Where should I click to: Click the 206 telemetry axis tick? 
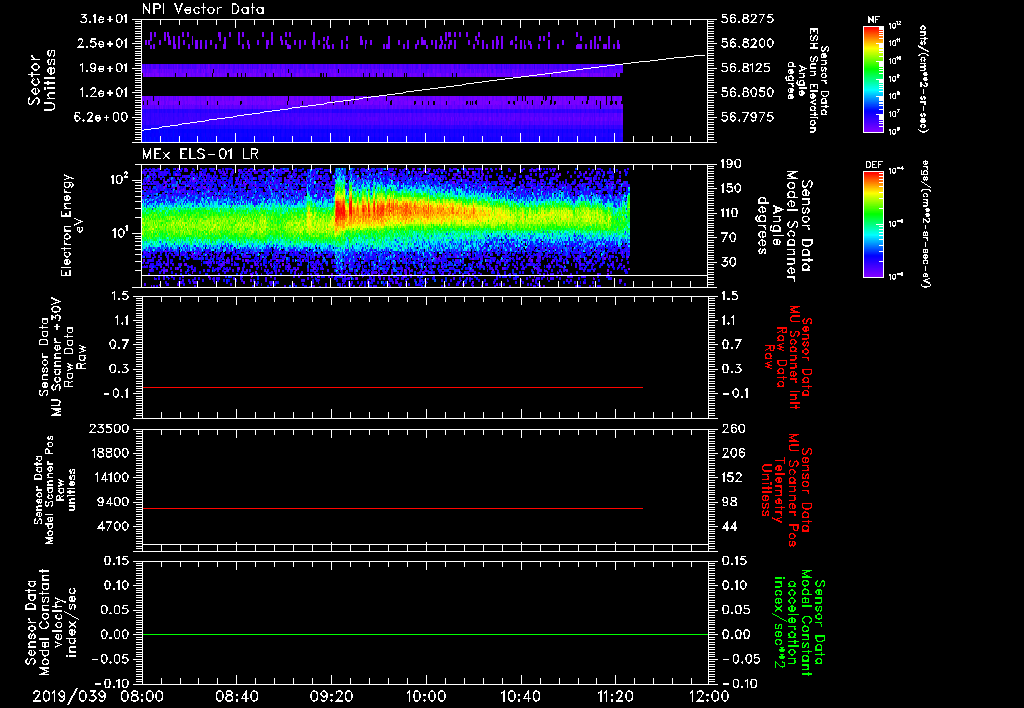(732, 453)
